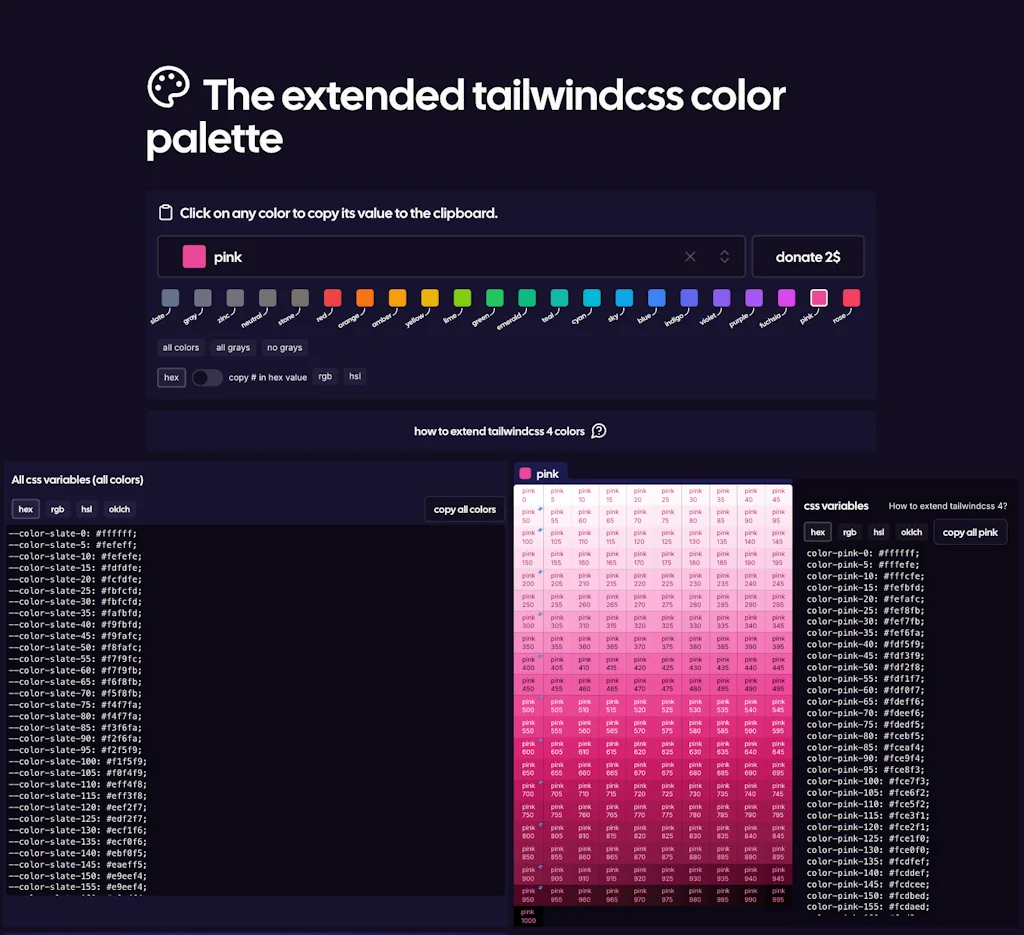Click the clipboard icon above the color selector
Viewport: 1024px width, 935px height.
point(166,213)
